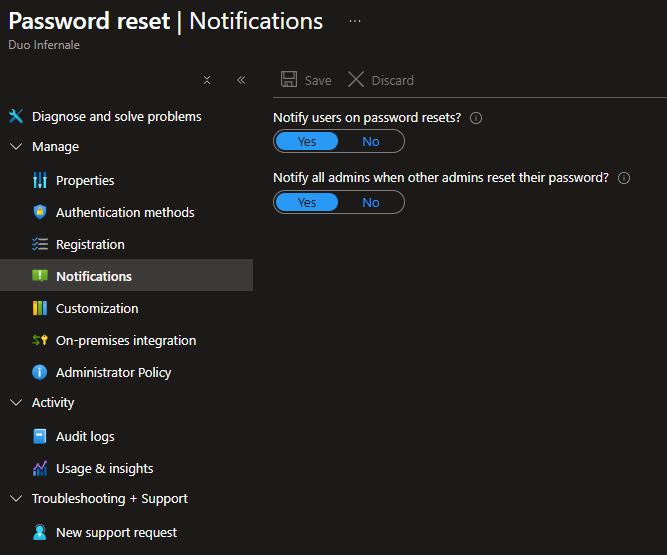Open the more options ellipsis by title
The width and height of the screenshot is (667, 555).
tap(355, 21)
